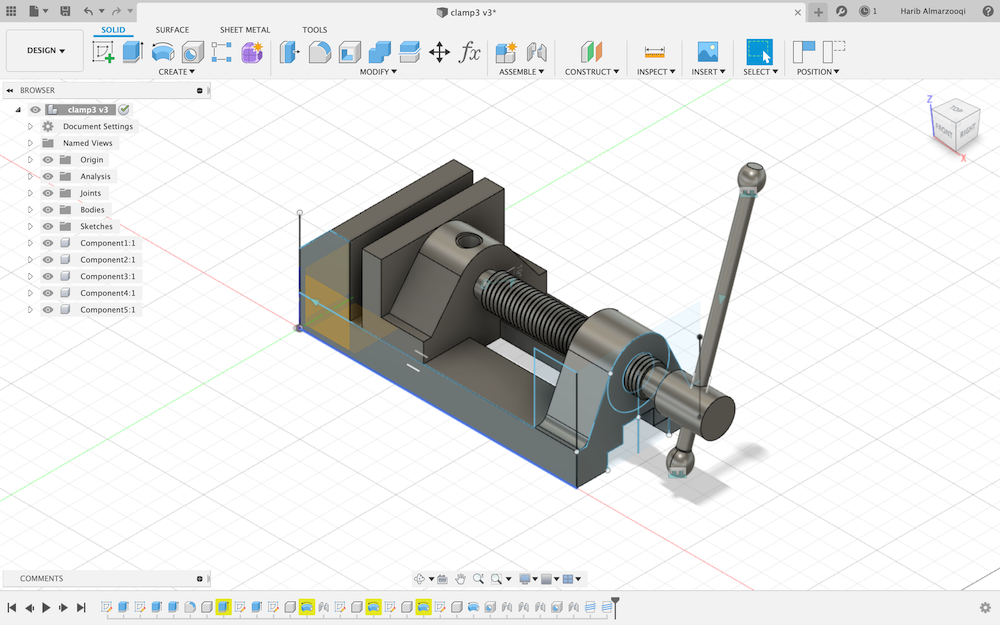Expand the Joints folder in browser

coord(31,193)
